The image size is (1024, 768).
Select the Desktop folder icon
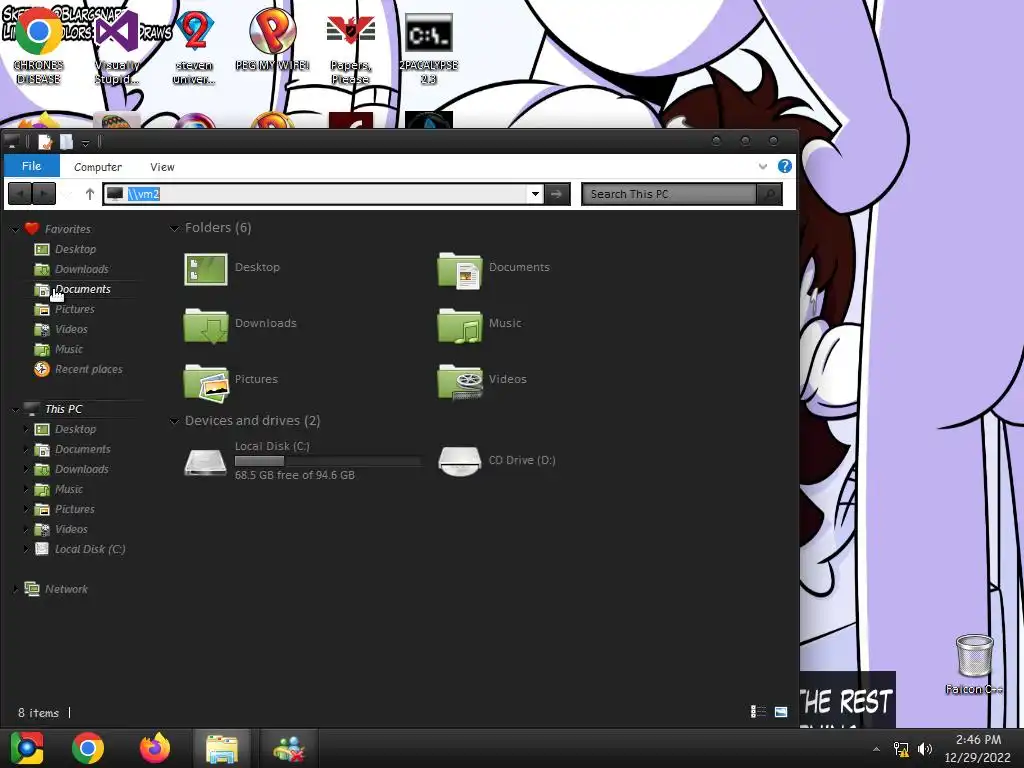click(206, 269)
